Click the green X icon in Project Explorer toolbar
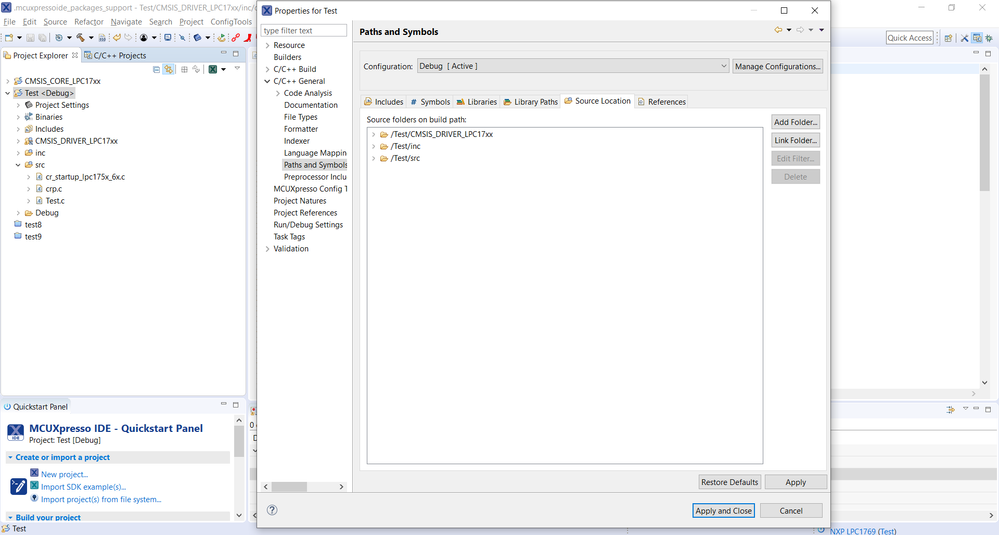Viewport: 999px width, 535px height. tap(213, 69)
